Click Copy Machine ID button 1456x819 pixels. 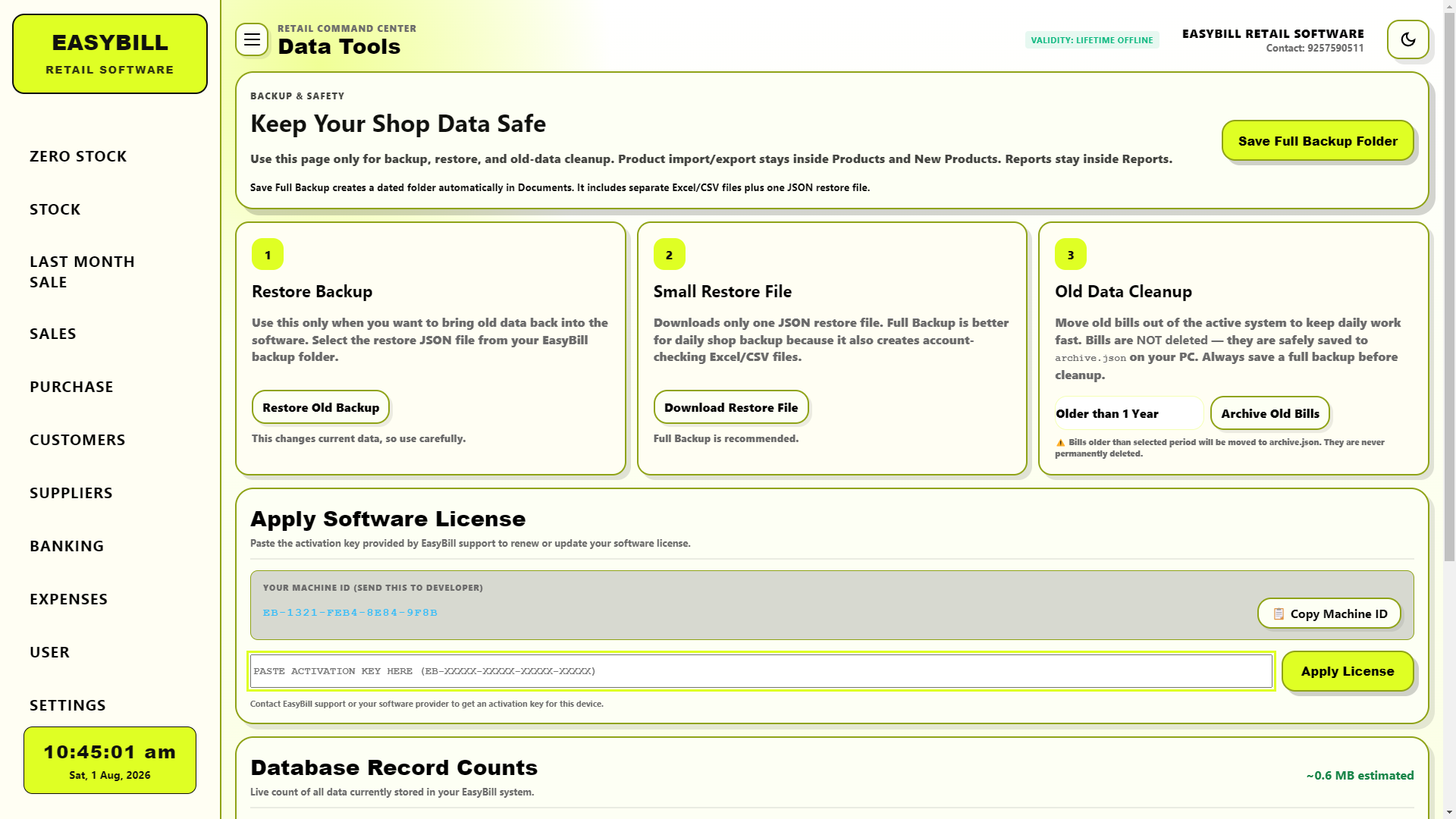(1329, 613)
